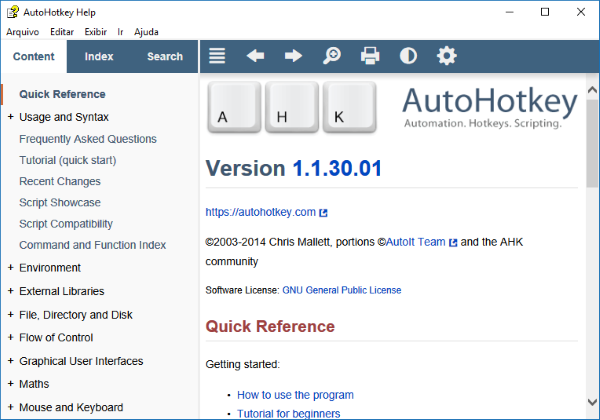600x420 pixels.
Task: Expand the Flow of Control node
Action: 11,337
